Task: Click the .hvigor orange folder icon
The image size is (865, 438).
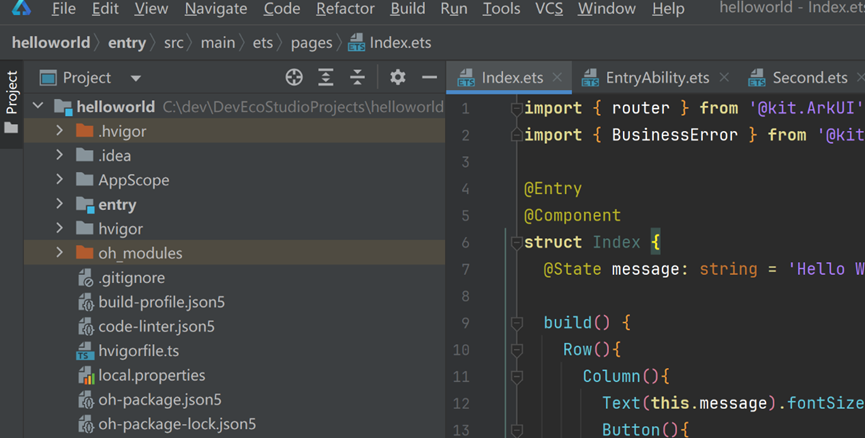Action: [x=84, y=131]
